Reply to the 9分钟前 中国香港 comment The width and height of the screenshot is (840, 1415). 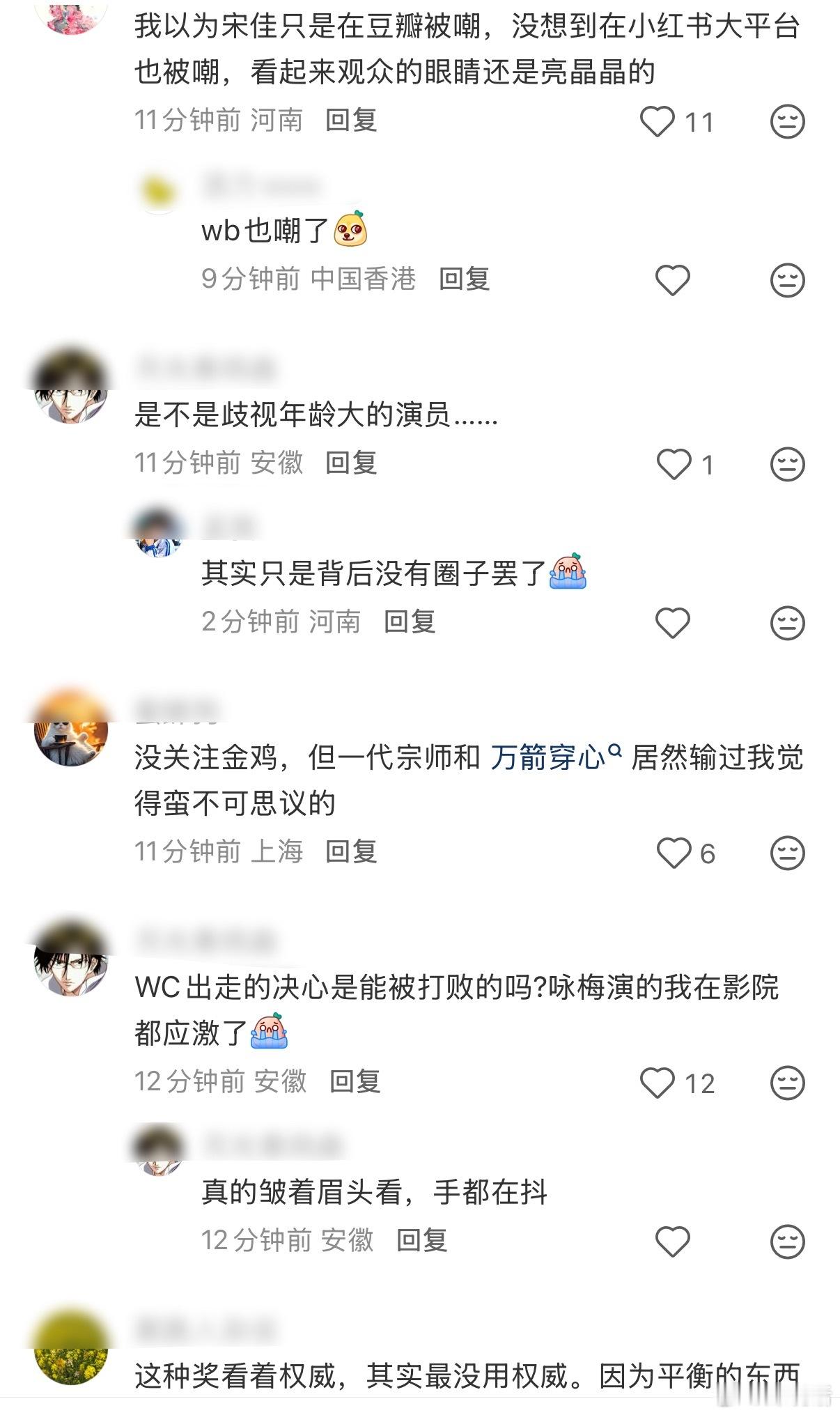[465, 279]
